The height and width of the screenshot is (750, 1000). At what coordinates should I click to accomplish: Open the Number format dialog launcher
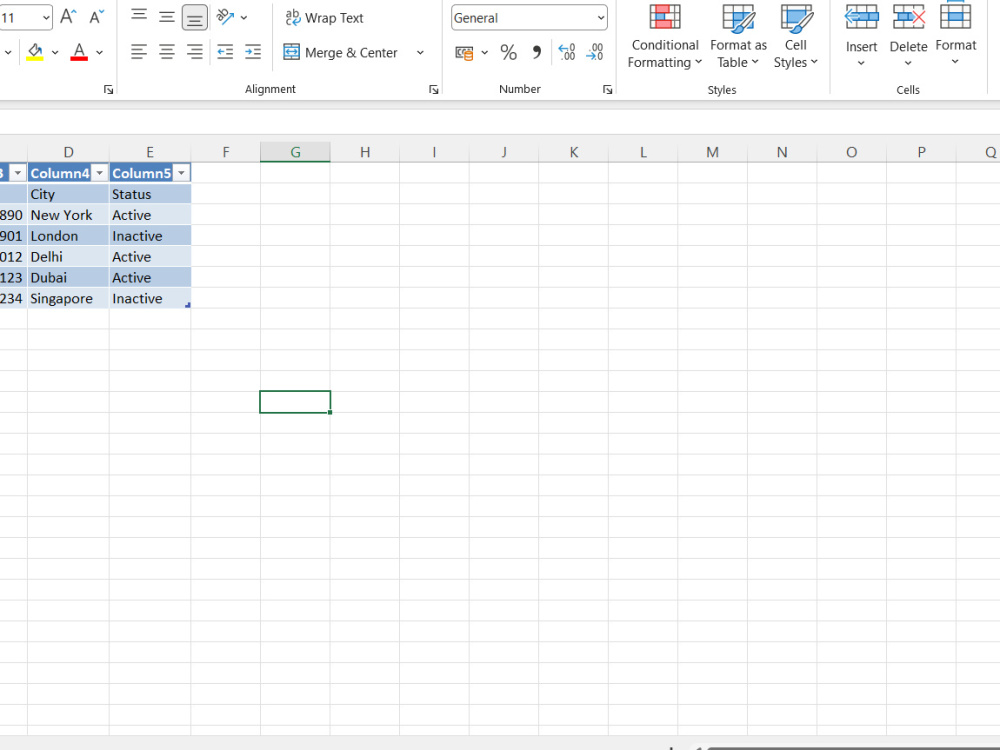(x=607, y=90)
